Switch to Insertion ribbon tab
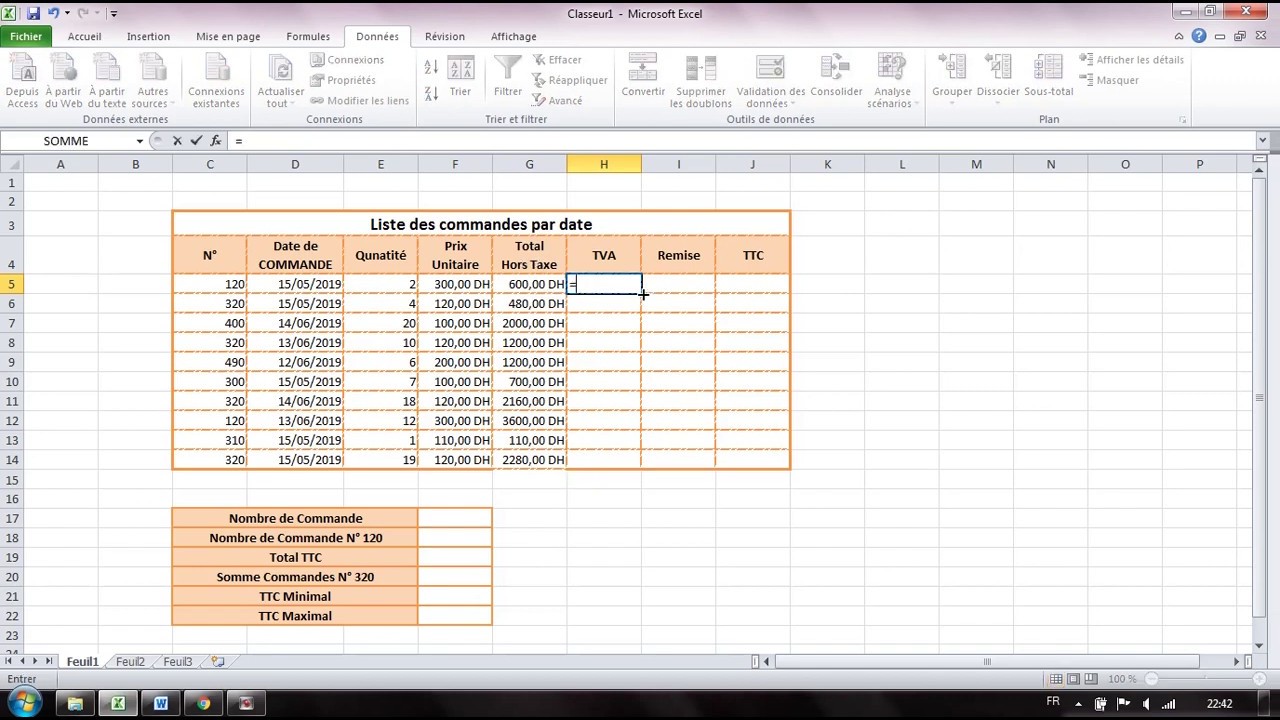Screen dimensions: 1280x720 pyautogui.click(x=148, y=36)
